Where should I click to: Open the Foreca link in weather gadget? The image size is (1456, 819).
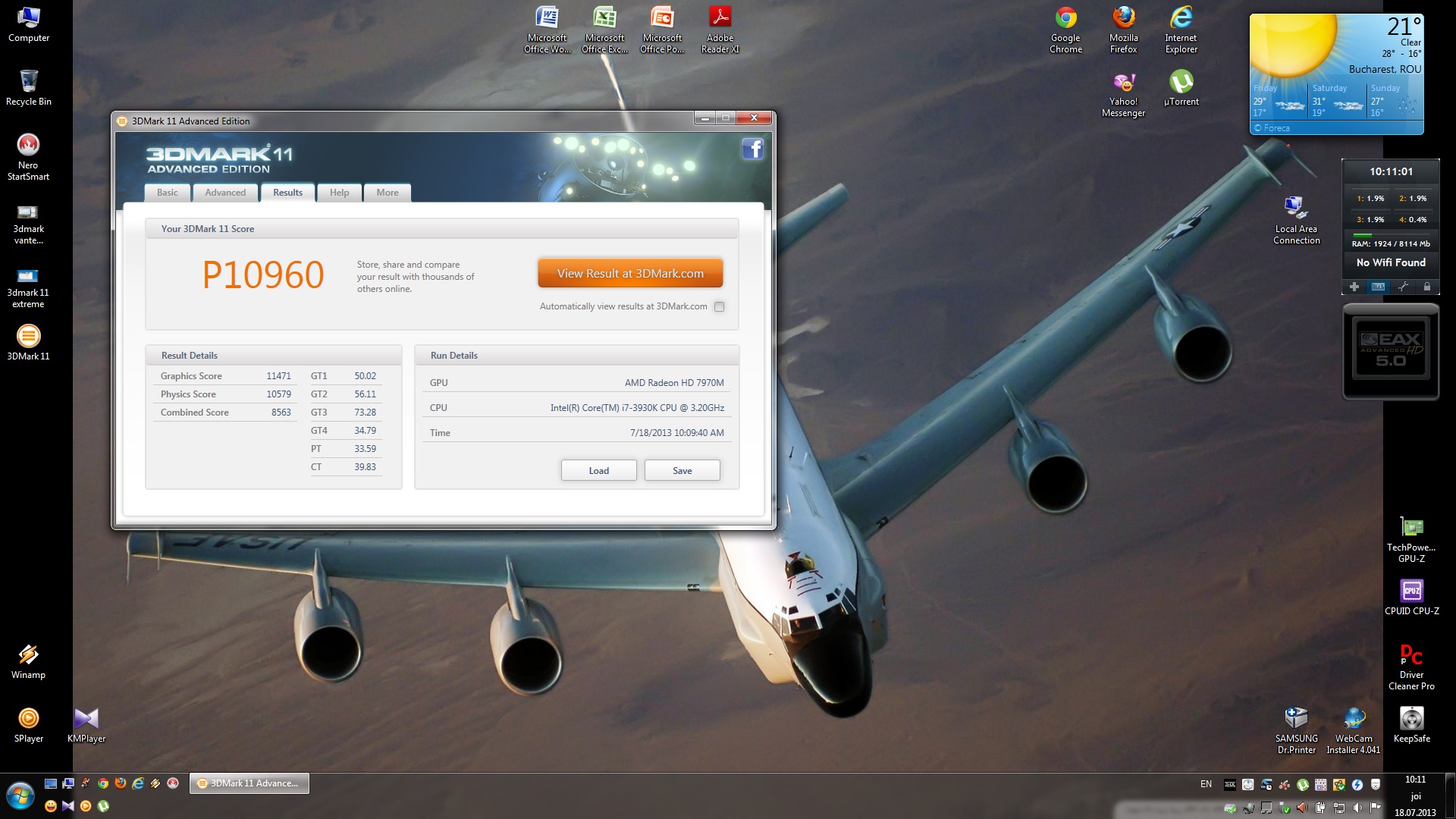(x=1272, y=128)
